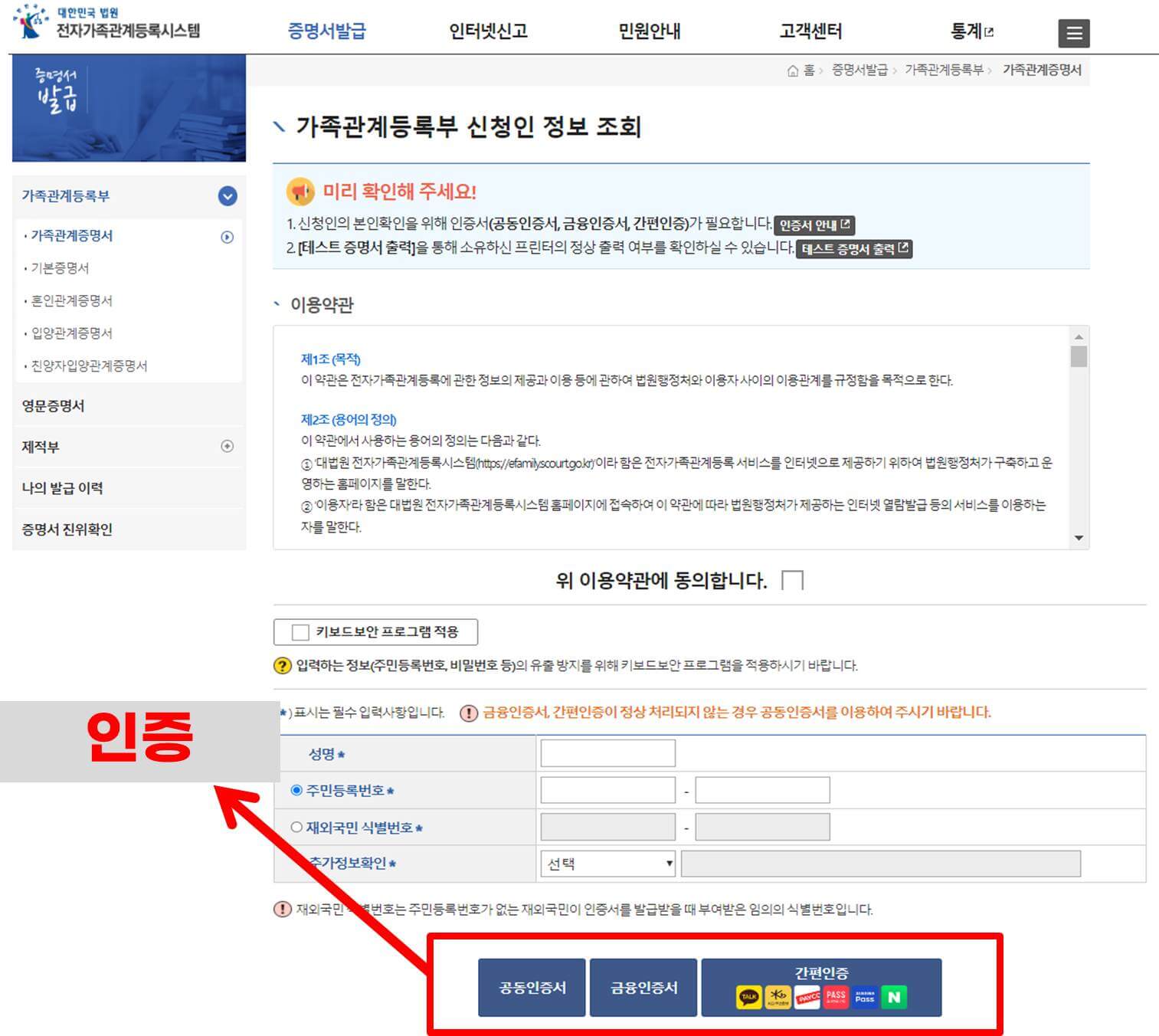The image size is (1159, 1036).
Task: Select PAYCO simple authentication
Action: (806, 996)
